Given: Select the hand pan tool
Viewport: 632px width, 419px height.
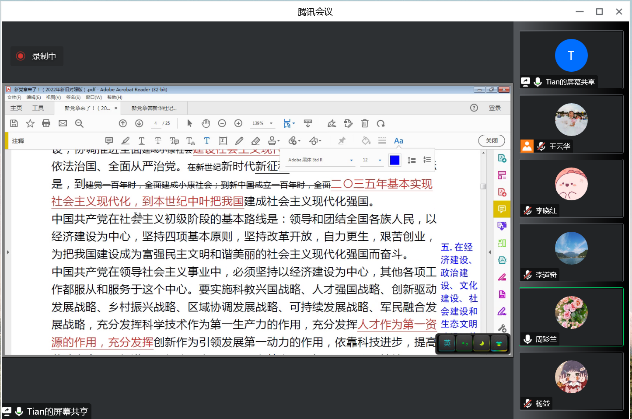Looking at the screenshot, I should 204,123.
